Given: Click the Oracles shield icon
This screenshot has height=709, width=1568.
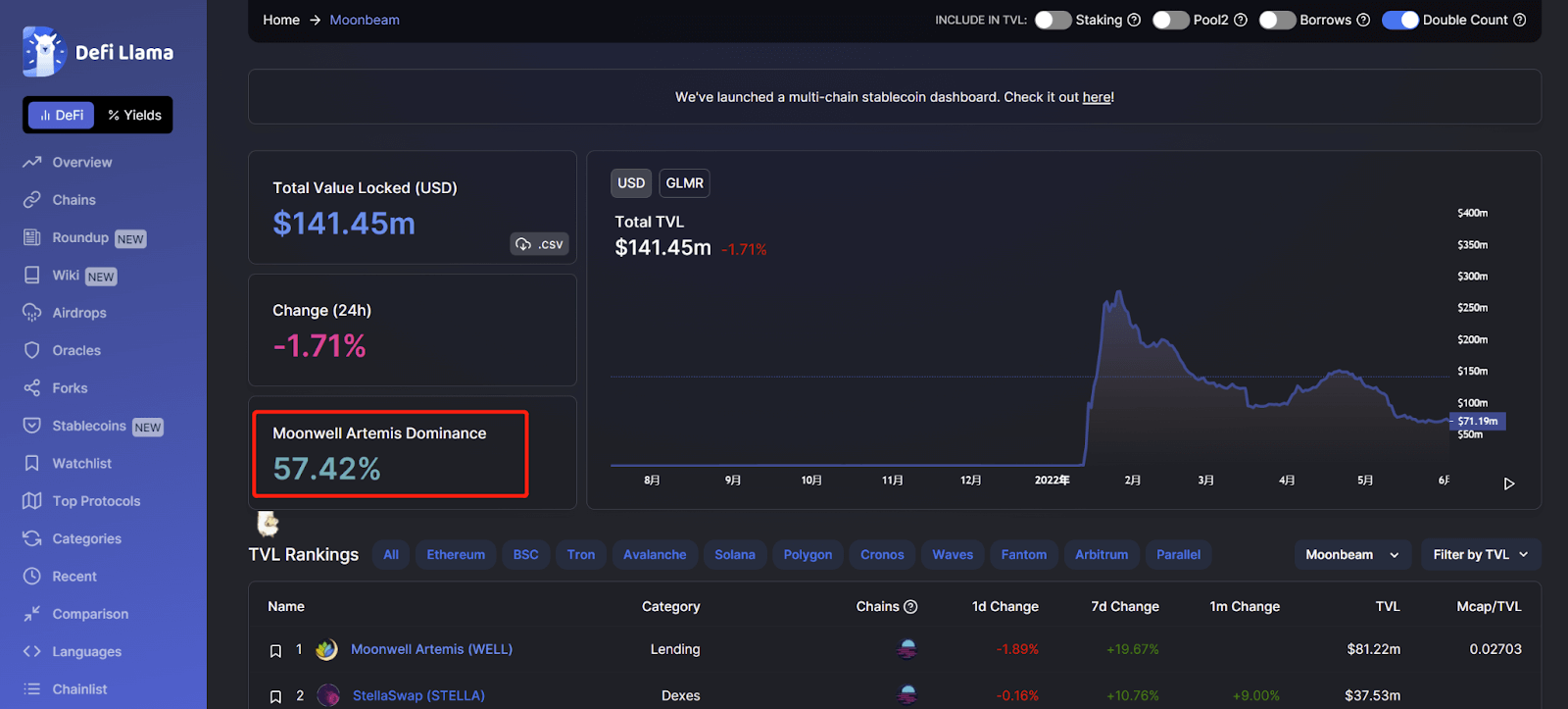Looking at the screenshot, I should pos(32,350).
